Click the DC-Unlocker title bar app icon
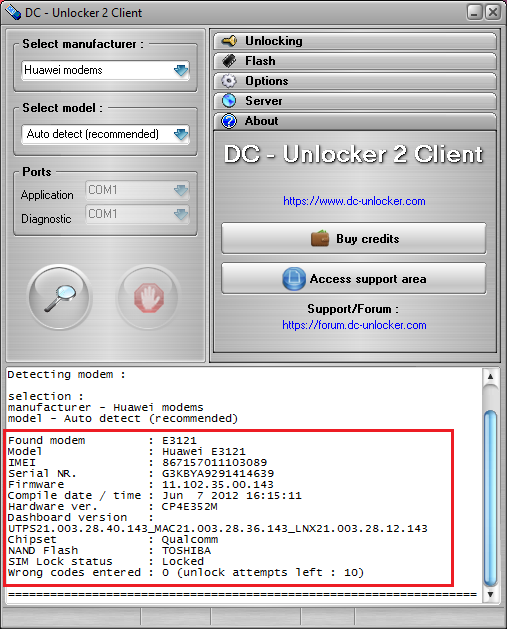 pos(12,12)
